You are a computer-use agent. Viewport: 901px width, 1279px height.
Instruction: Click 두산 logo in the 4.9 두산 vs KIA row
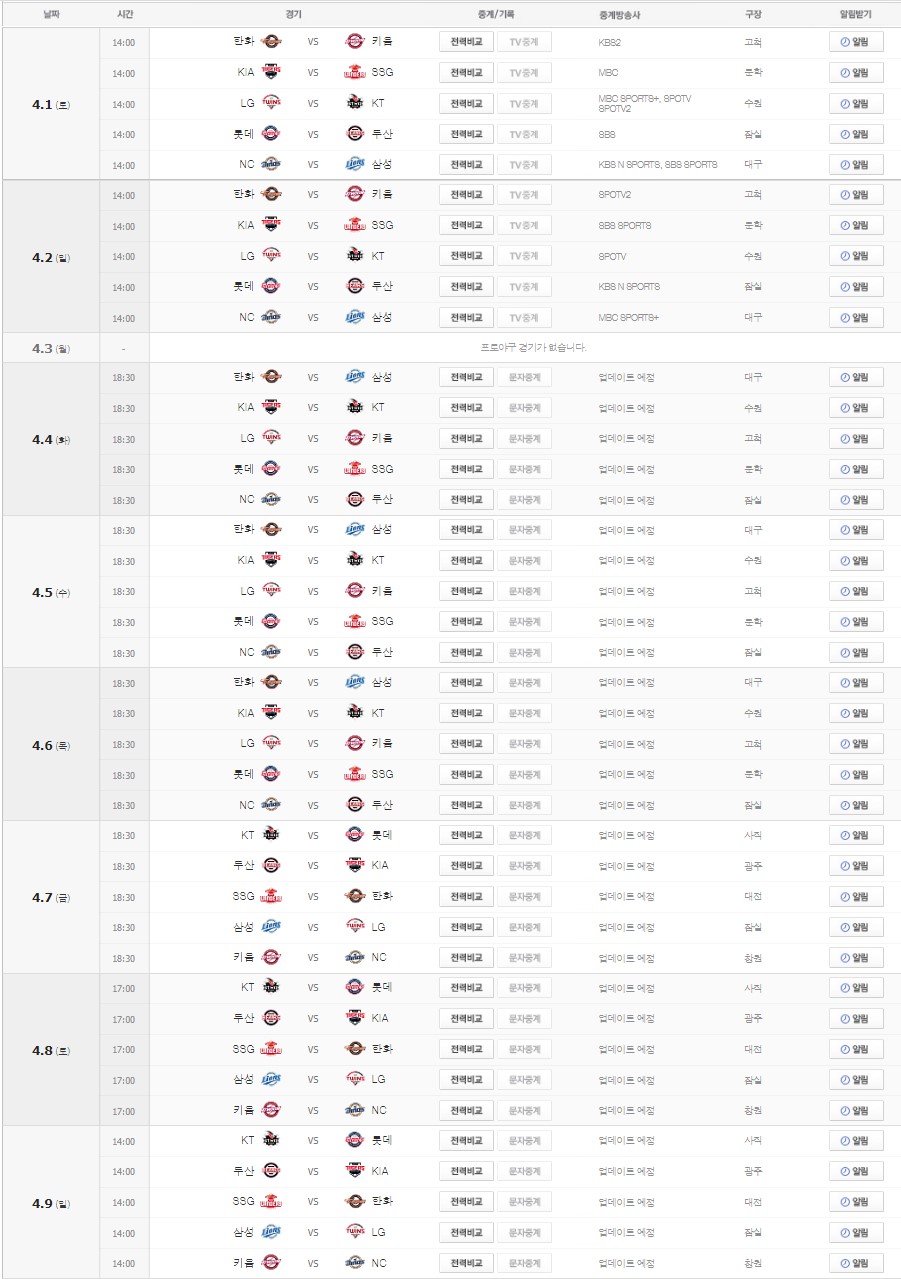tap(271, 1171)
